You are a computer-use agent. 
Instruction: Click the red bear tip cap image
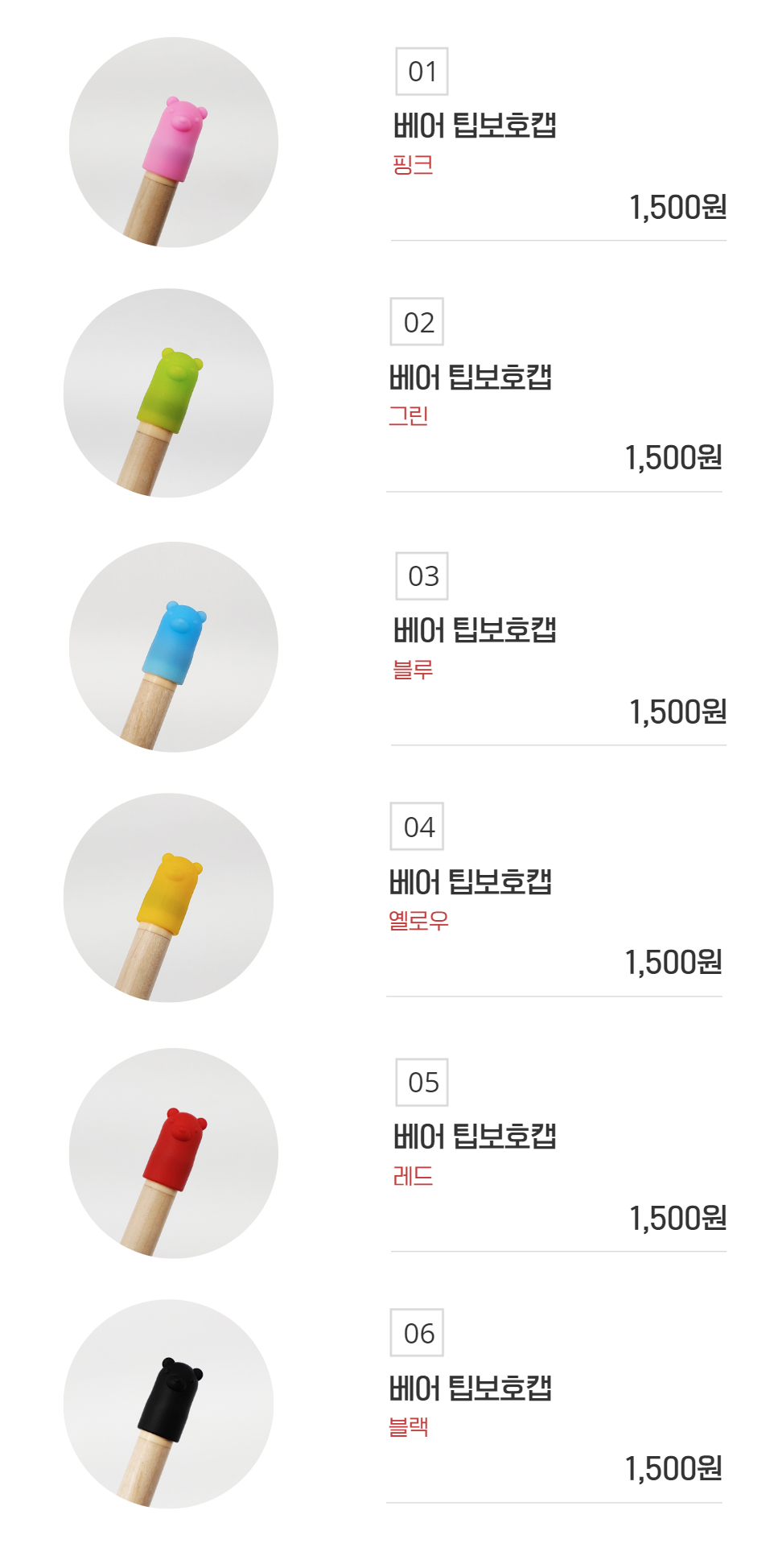[174, 1153]
